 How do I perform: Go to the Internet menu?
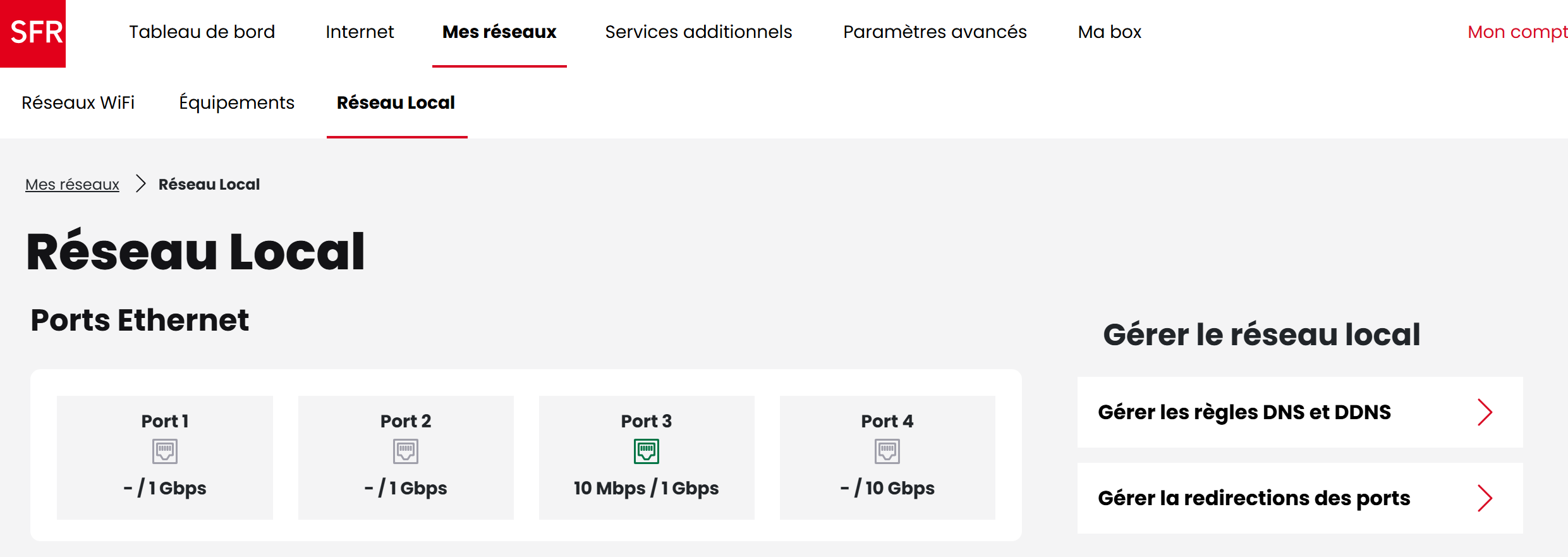point(360,32)
